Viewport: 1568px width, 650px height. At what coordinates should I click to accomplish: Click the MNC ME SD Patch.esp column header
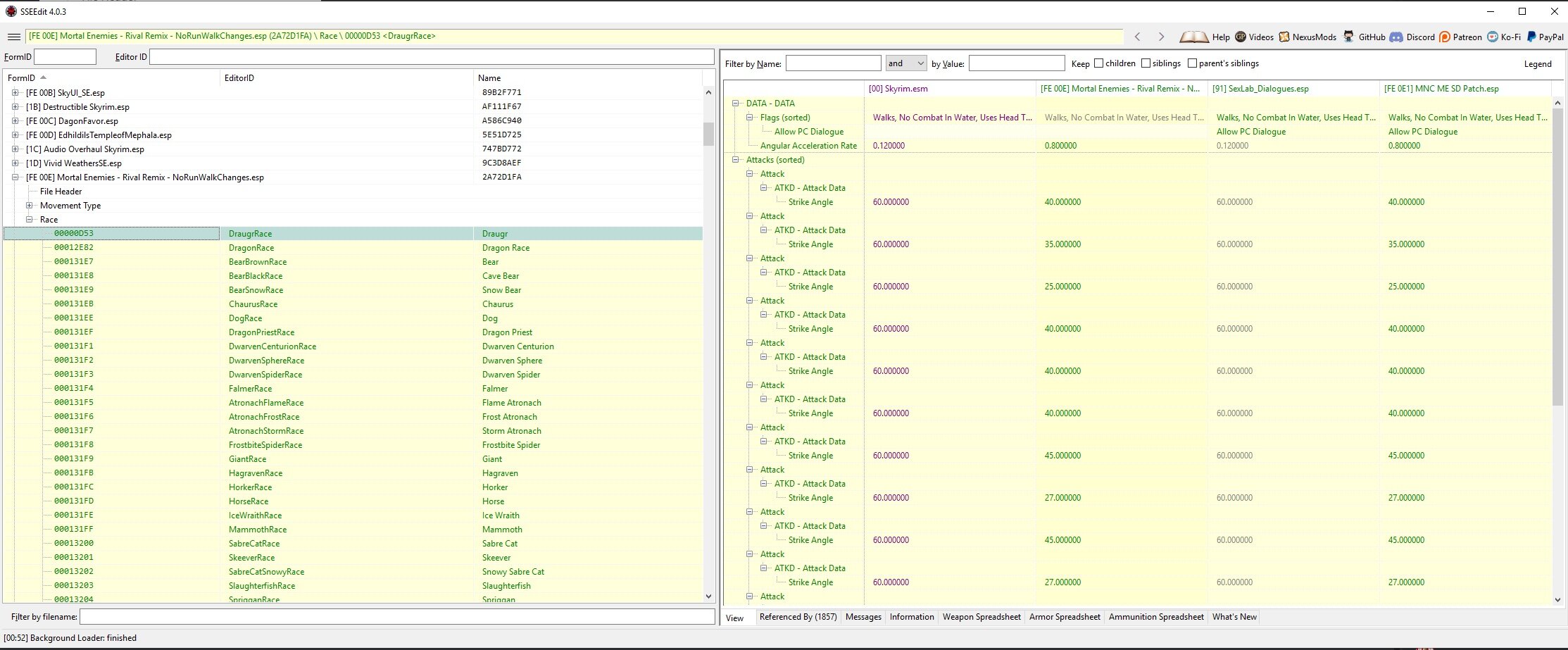click(1464, 89)
